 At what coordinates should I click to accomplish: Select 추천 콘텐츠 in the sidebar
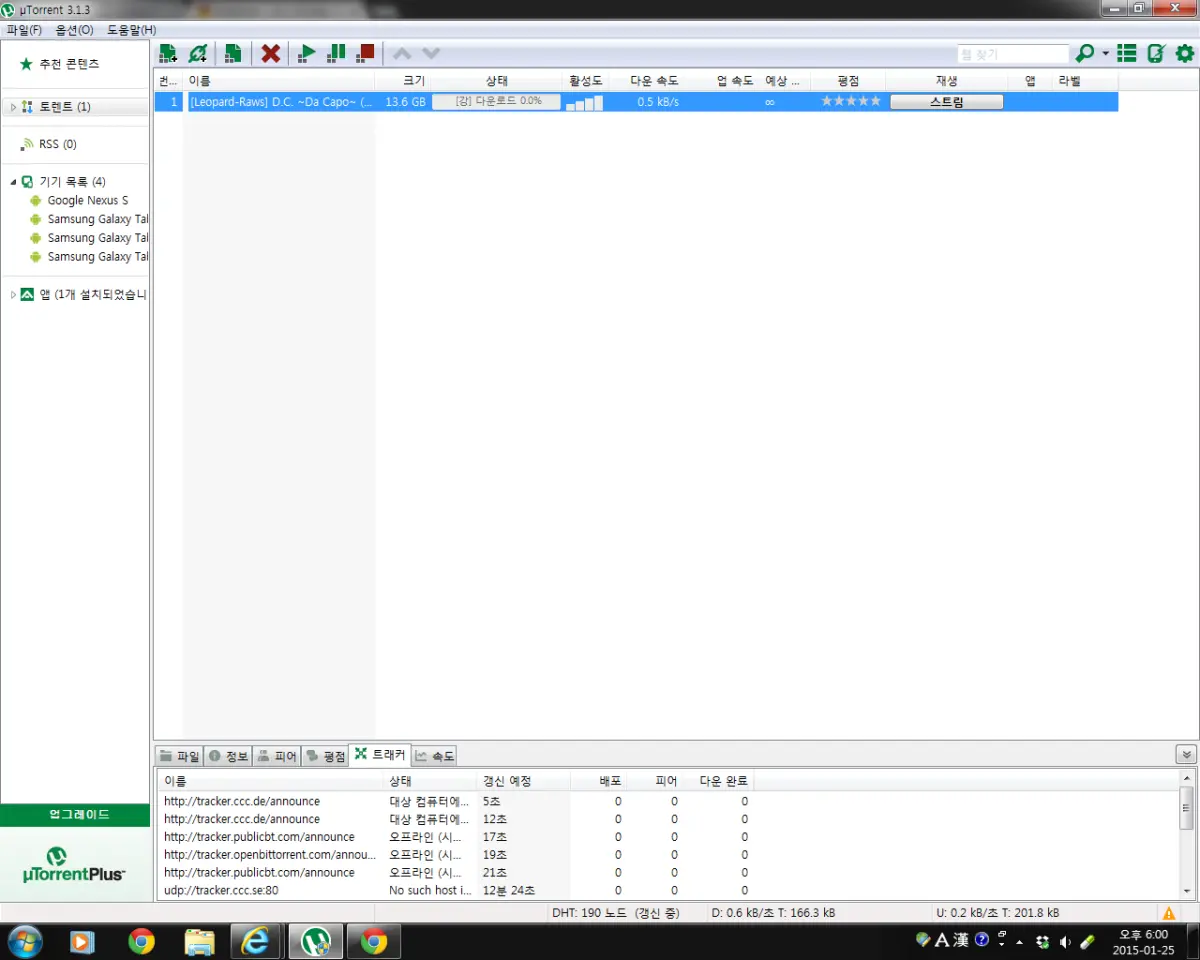pos(68,63)
